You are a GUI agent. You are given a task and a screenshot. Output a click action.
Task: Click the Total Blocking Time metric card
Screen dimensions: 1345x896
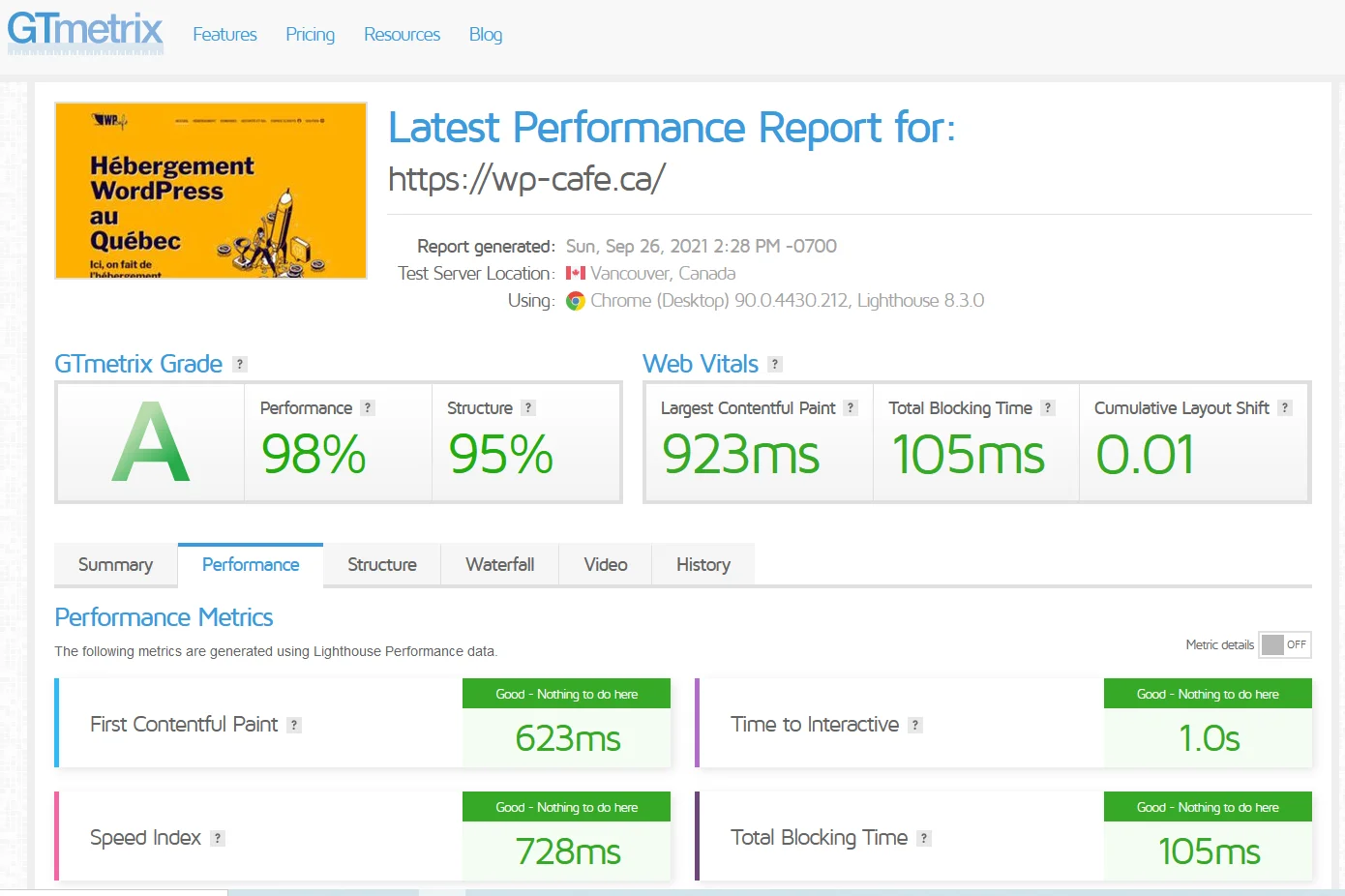coord(1003,837)
